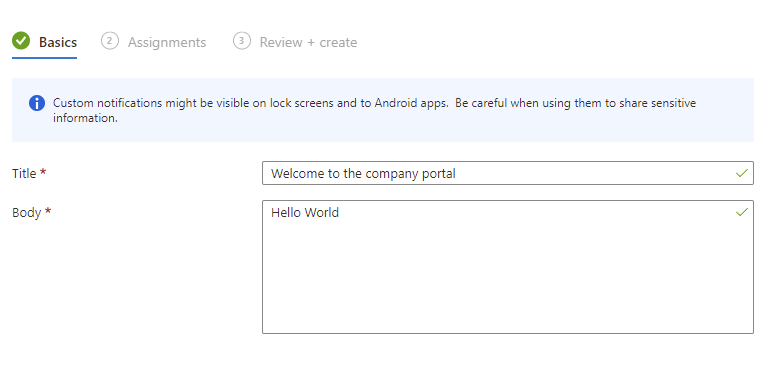
Task: Click the custom notifications warning text
Action: point(374,110)
